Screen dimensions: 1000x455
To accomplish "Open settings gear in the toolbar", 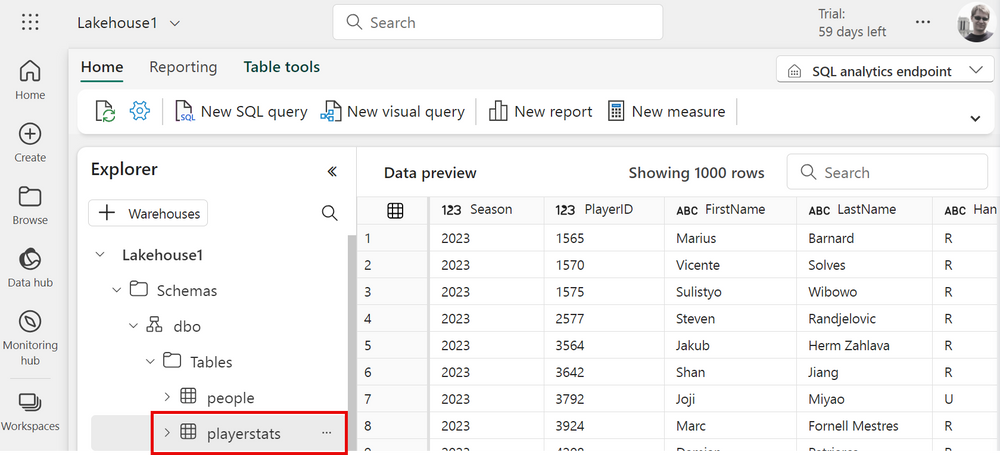I will click(x=139, y=111).
